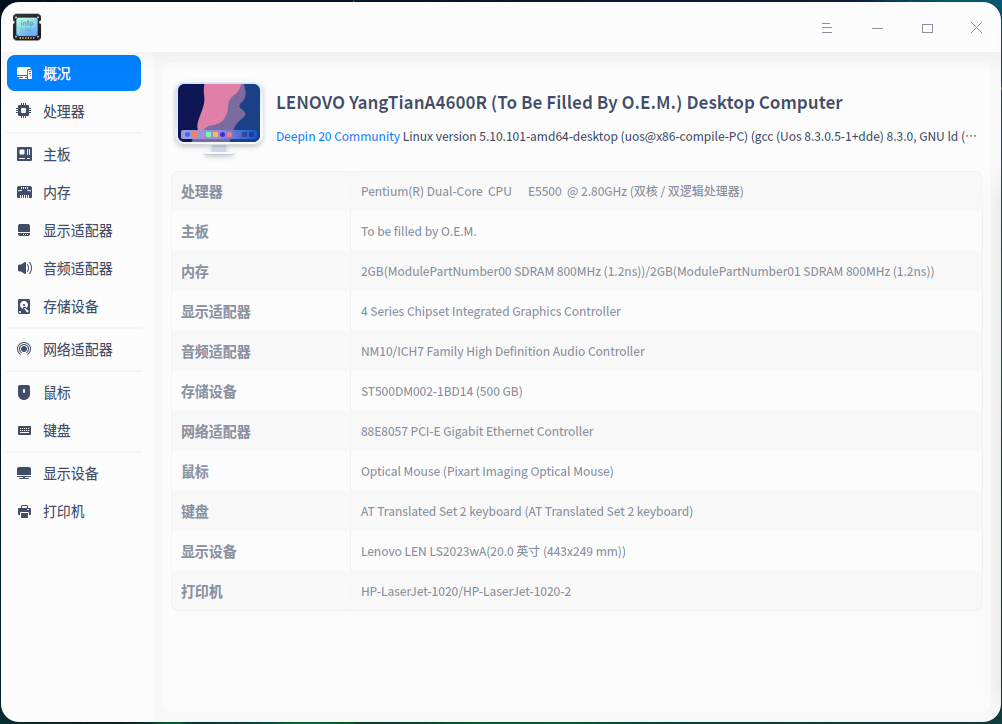Click the desktop computer preview thumbnail
Image resolution: width=1002 pixels, height=724 pixels.
[x=218, y=113]
